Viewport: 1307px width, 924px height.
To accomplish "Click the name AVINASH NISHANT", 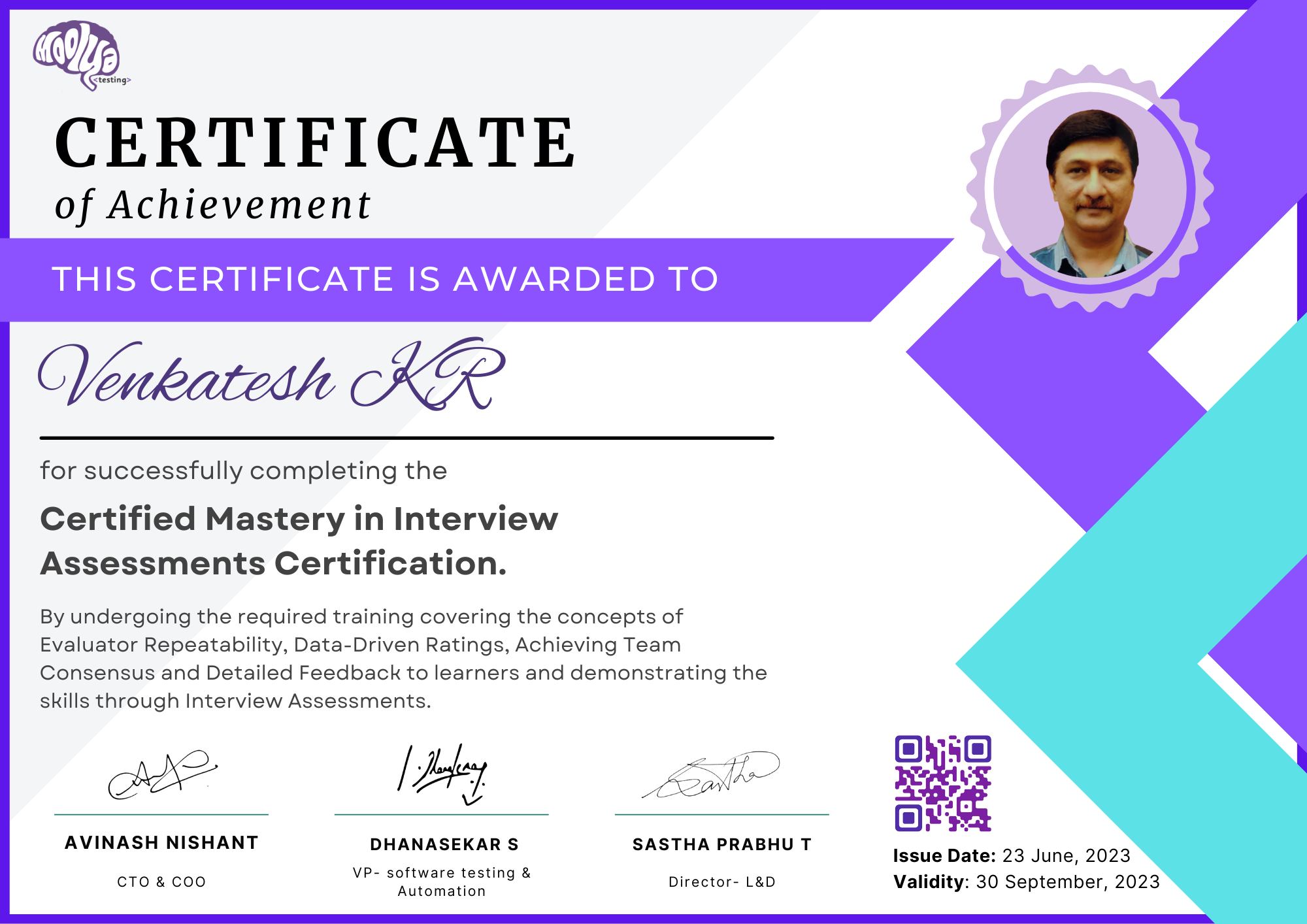I will point(161,843).
